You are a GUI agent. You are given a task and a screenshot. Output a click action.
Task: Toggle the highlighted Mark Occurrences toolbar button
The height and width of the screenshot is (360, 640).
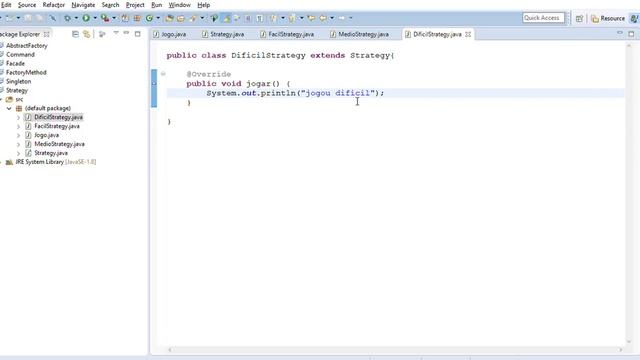(x=227, y=18)
